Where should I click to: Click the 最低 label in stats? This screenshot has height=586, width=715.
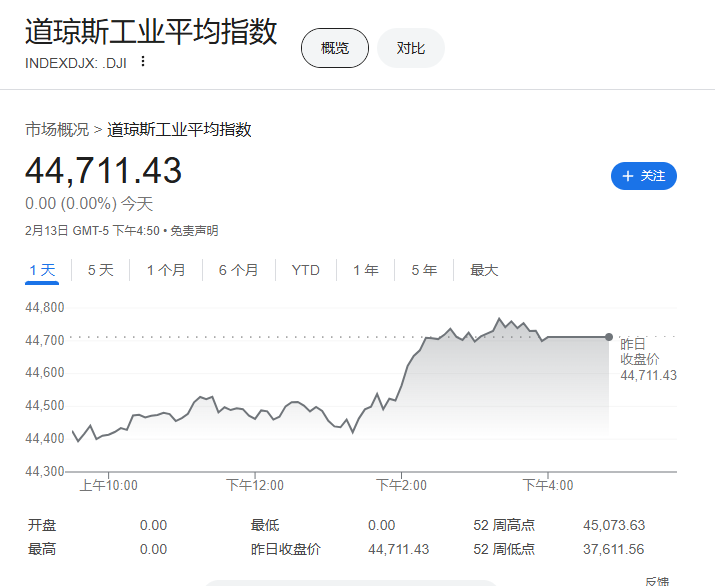tap(265, 525)
